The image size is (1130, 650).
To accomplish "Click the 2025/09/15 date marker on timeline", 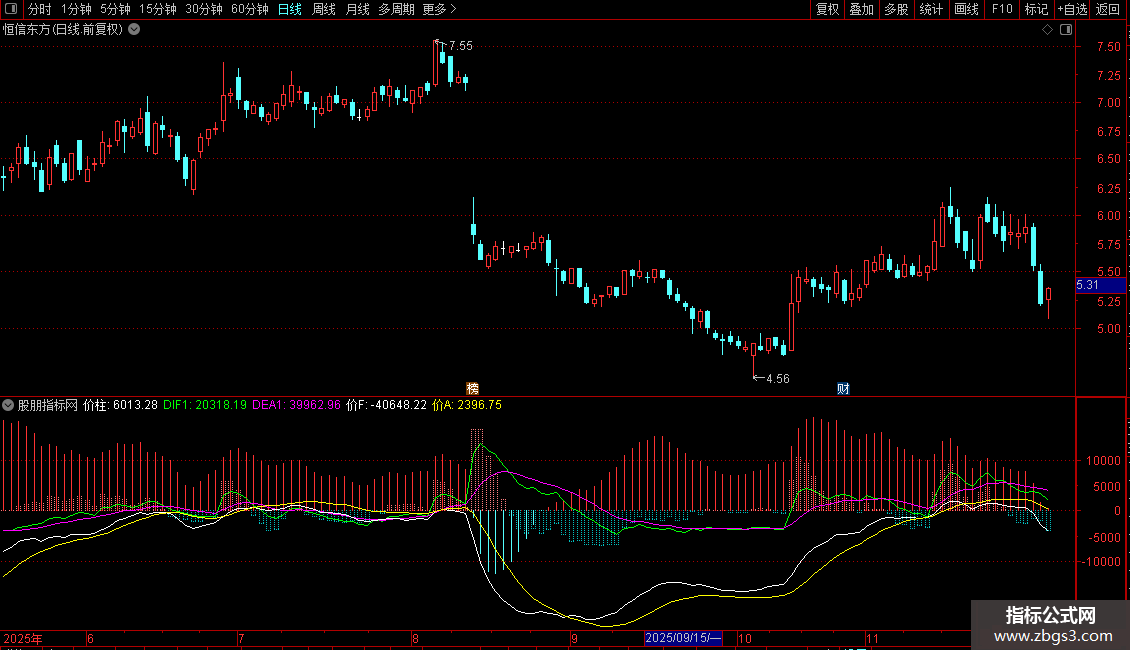I will click(683, 638).
